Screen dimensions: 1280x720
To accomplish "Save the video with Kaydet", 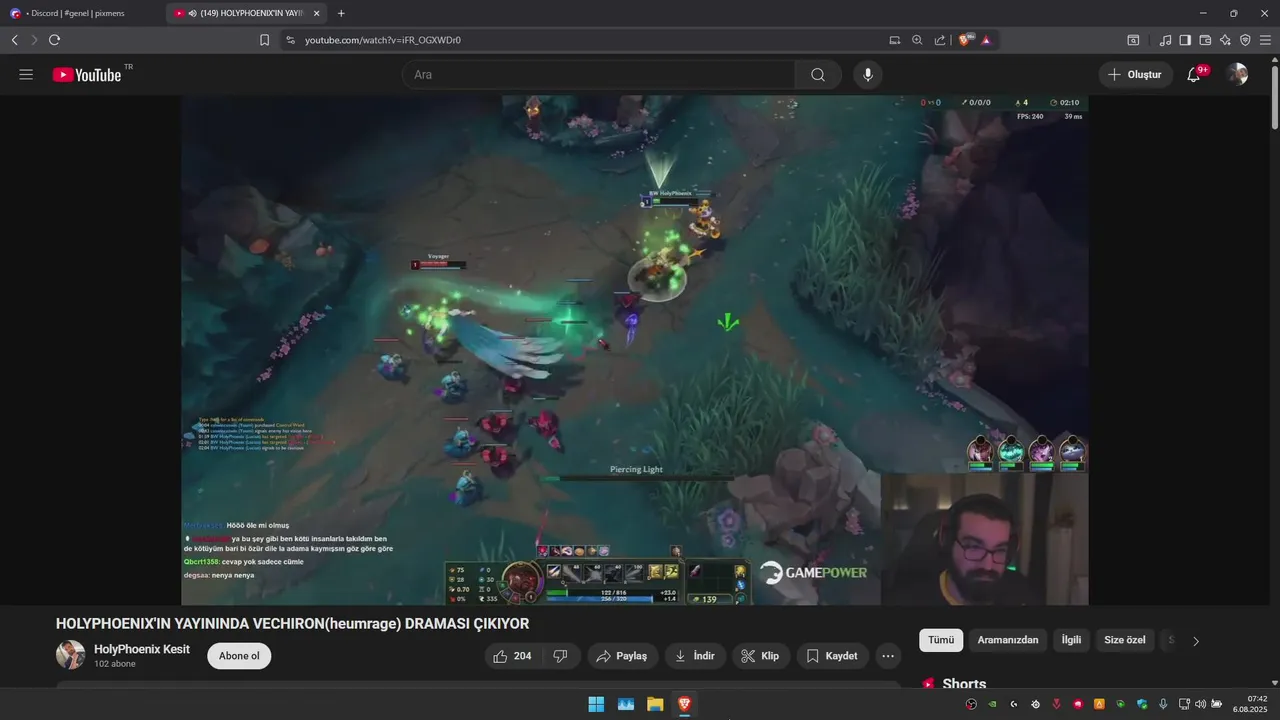I will point(832,656).
